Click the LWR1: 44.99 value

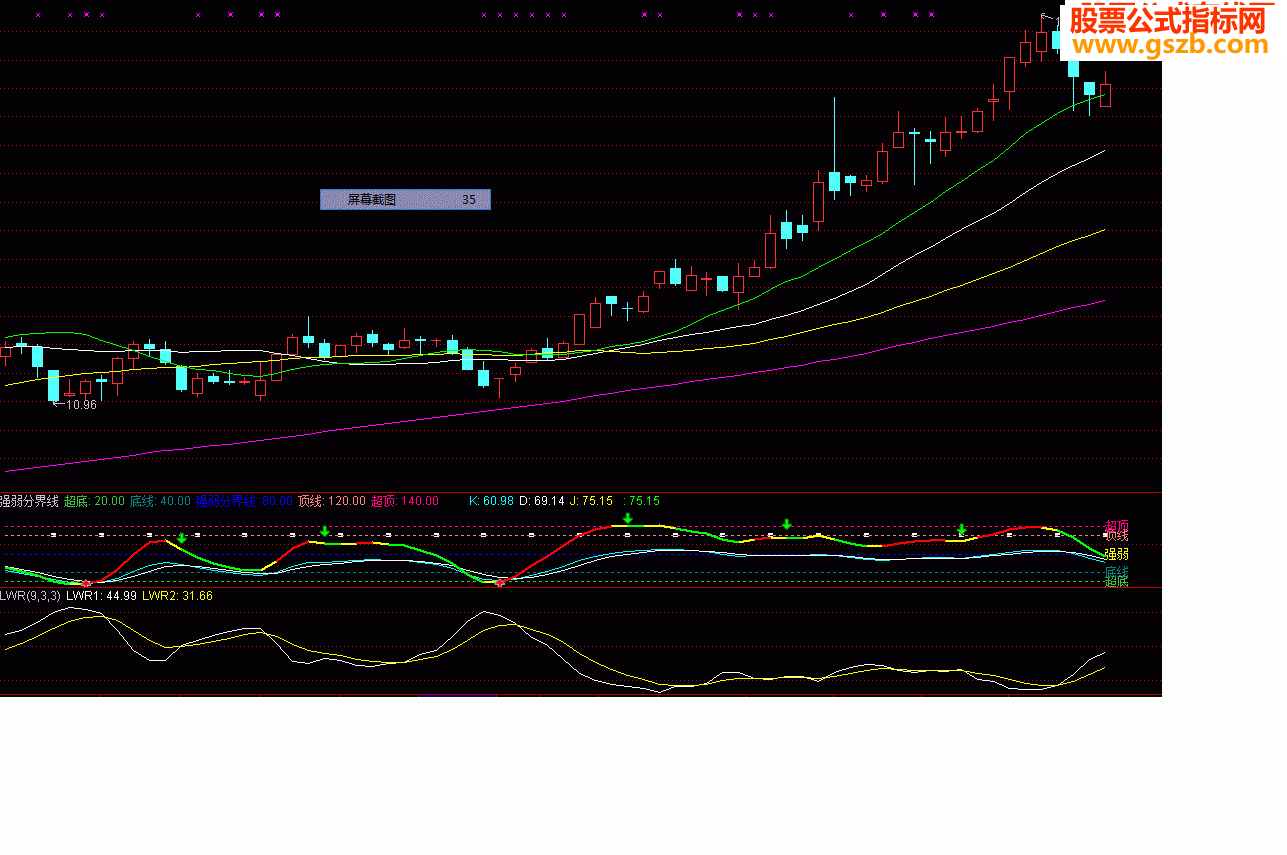pyautogui.click(x=101, y=596)
